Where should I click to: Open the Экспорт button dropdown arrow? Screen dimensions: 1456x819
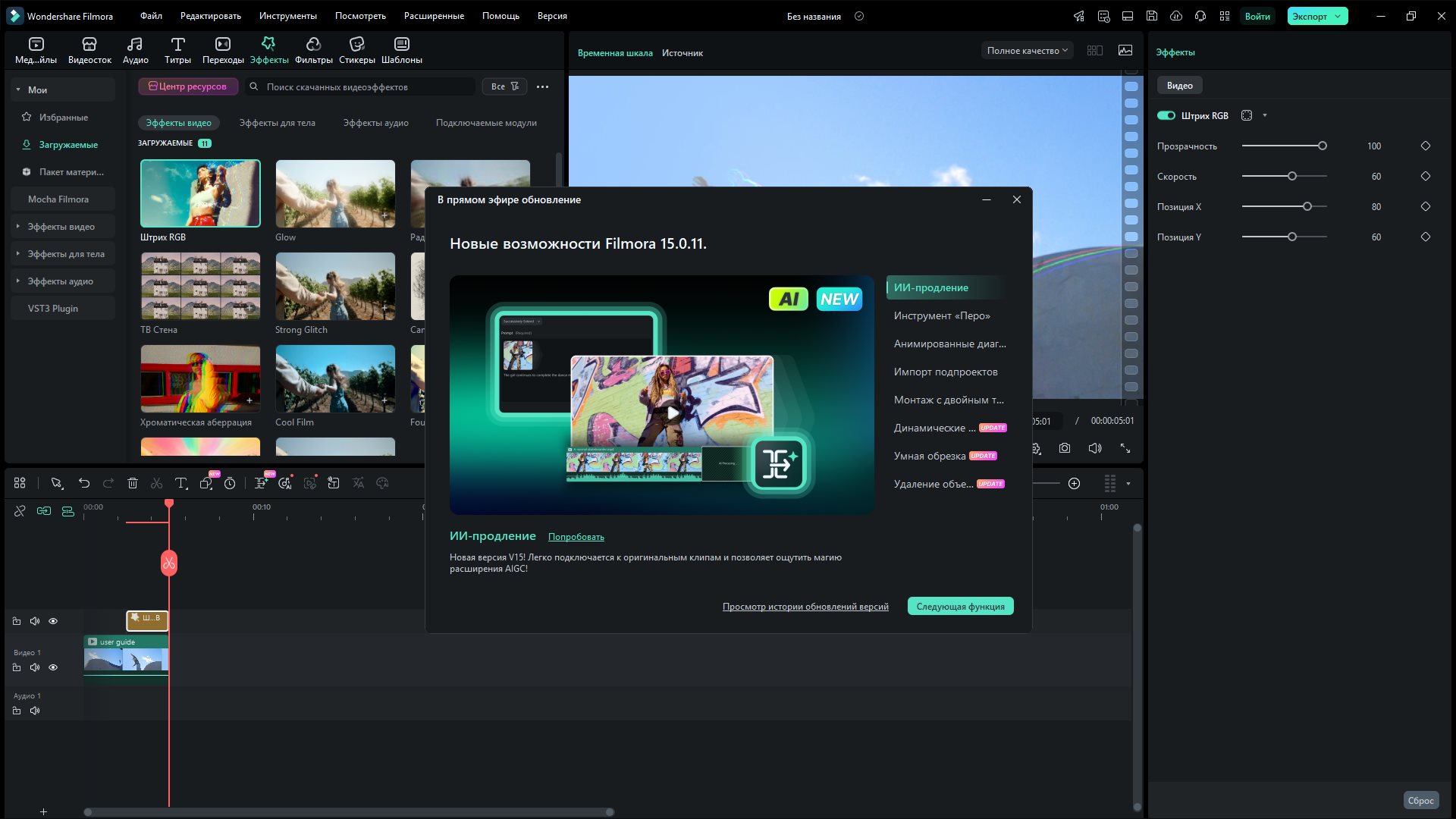1338,17
